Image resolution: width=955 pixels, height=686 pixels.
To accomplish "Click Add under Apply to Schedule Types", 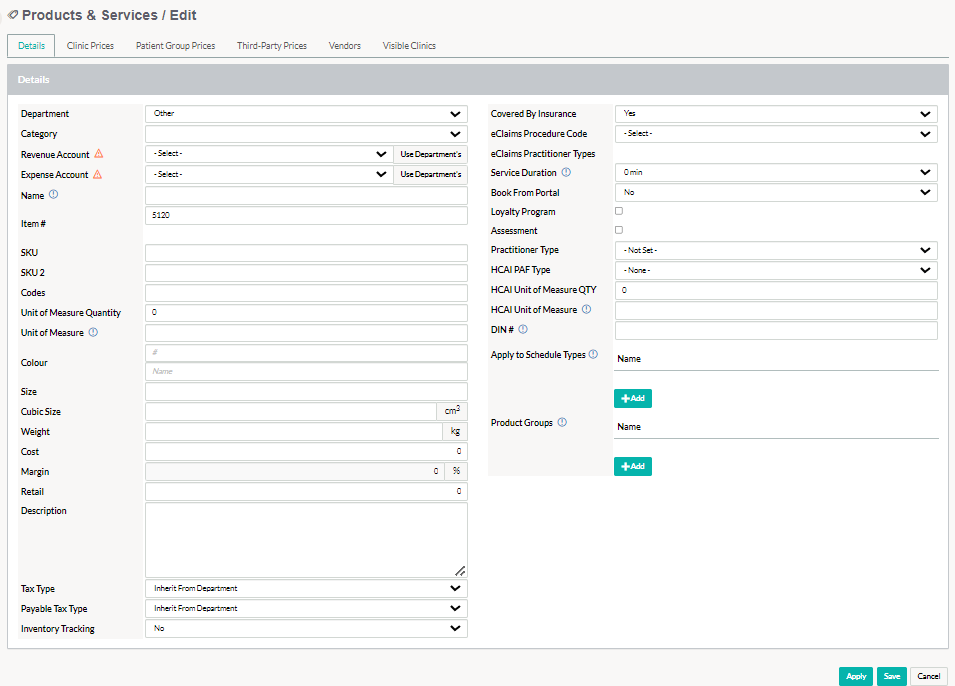I will click(x=633, y=398).
